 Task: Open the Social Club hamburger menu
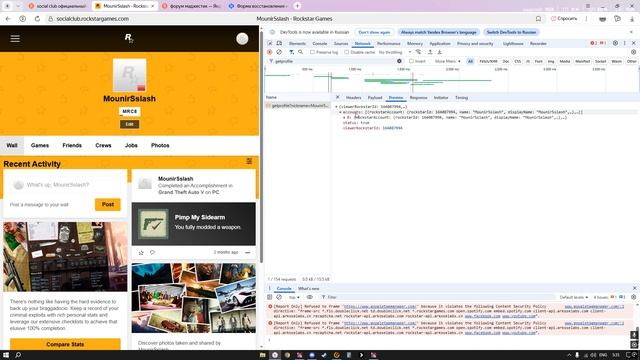[15, 38]
